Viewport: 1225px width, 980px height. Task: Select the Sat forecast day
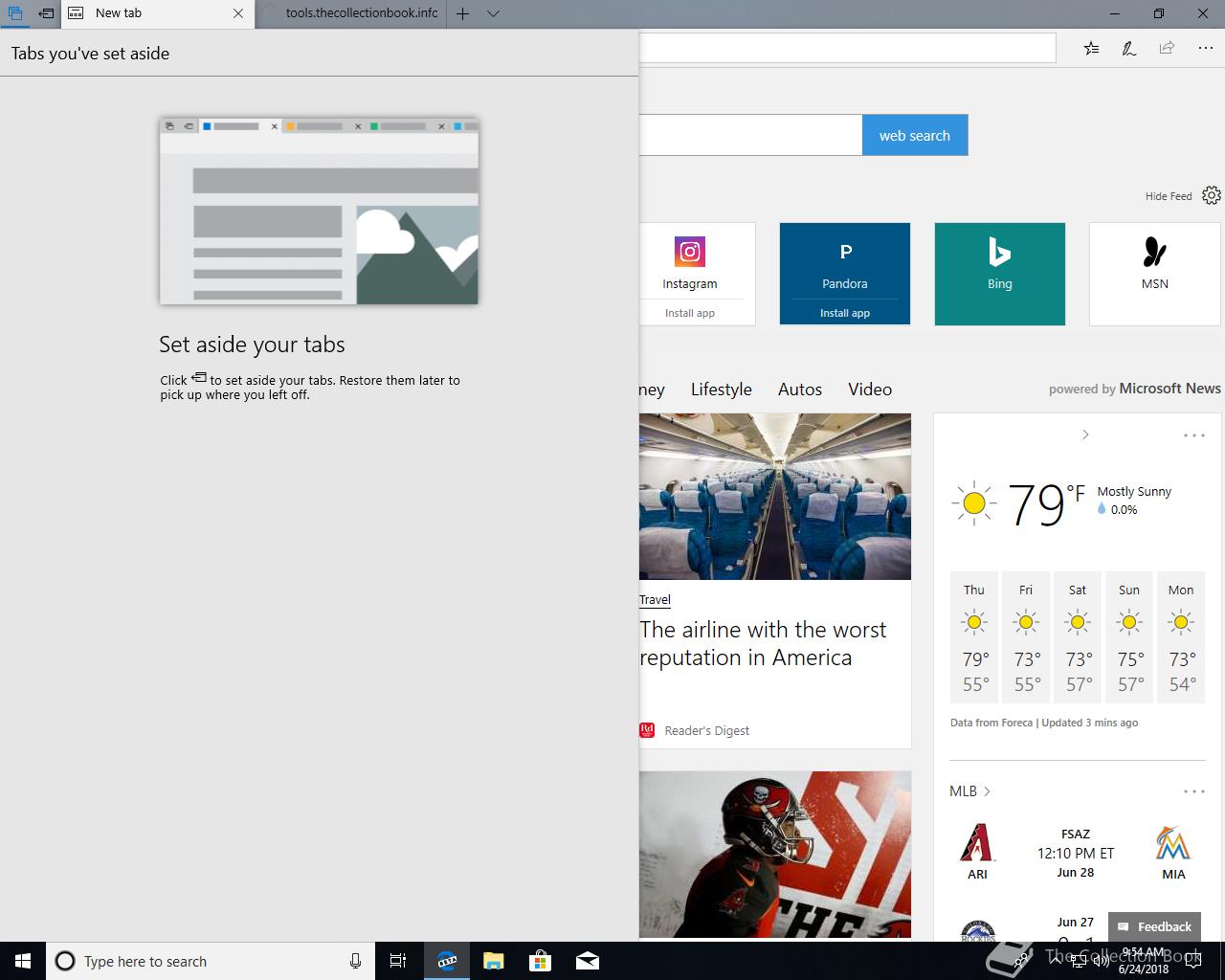[x=1078, y=636]
